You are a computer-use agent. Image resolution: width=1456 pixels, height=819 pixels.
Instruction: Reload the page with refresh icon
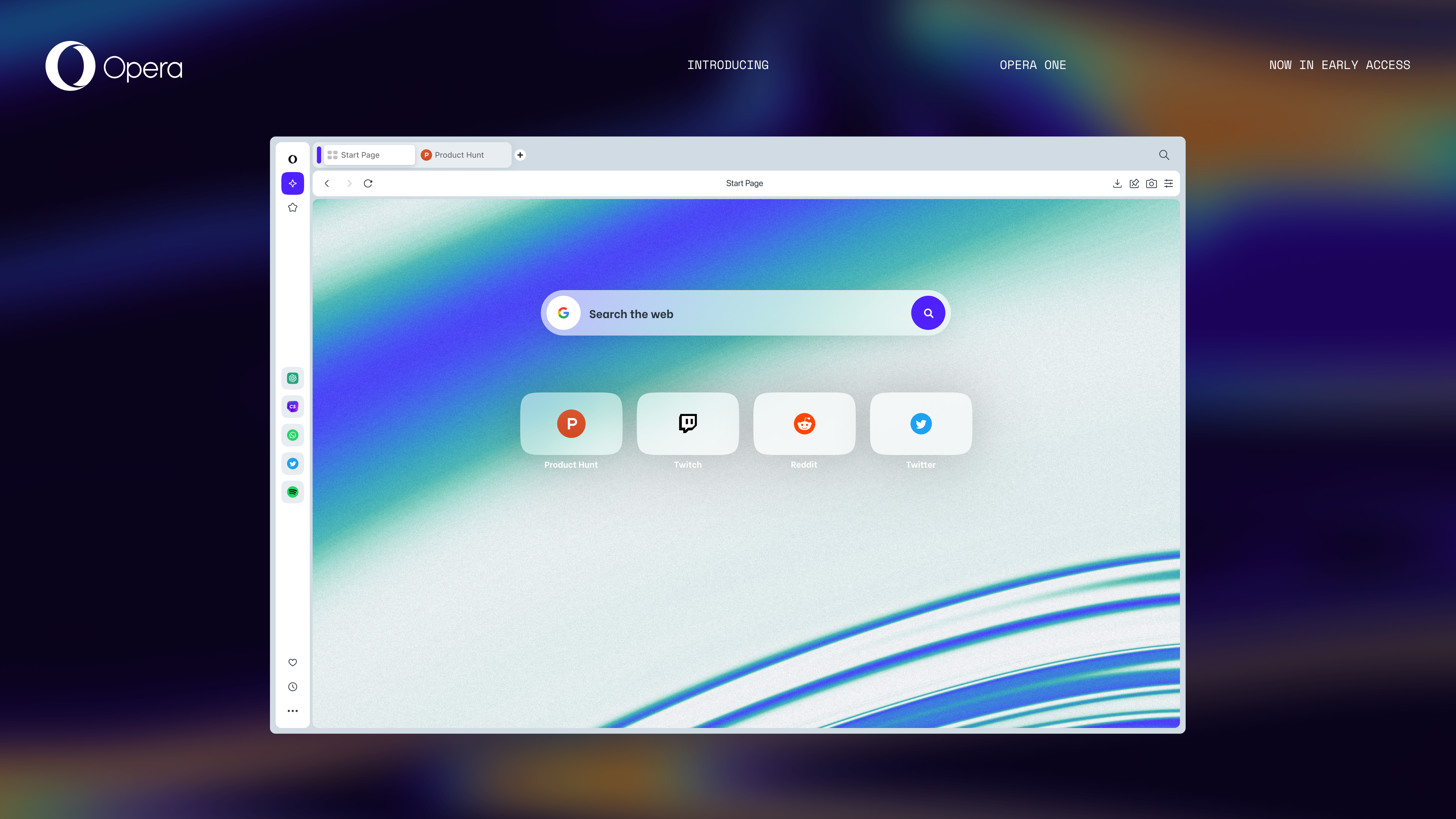pos(368,183)
